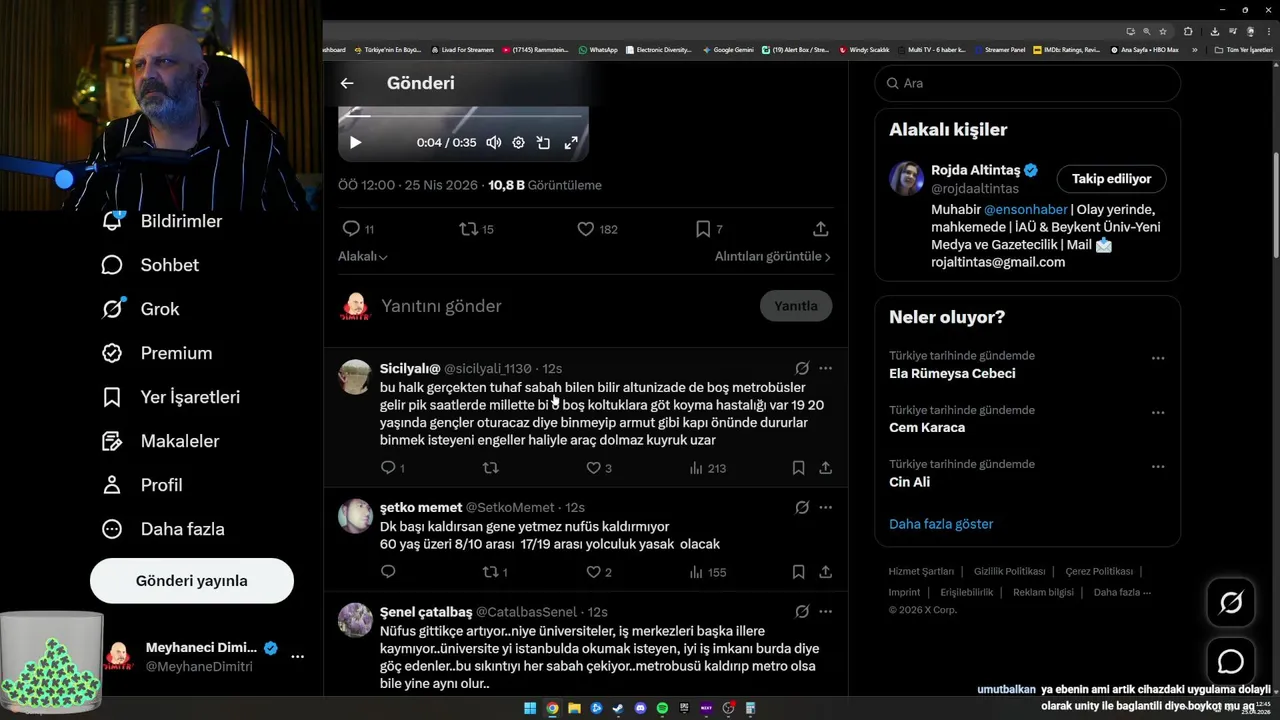
Task: Open more options for Ela Rümeysa Cebeci trend
Action: click(1157, 358)
